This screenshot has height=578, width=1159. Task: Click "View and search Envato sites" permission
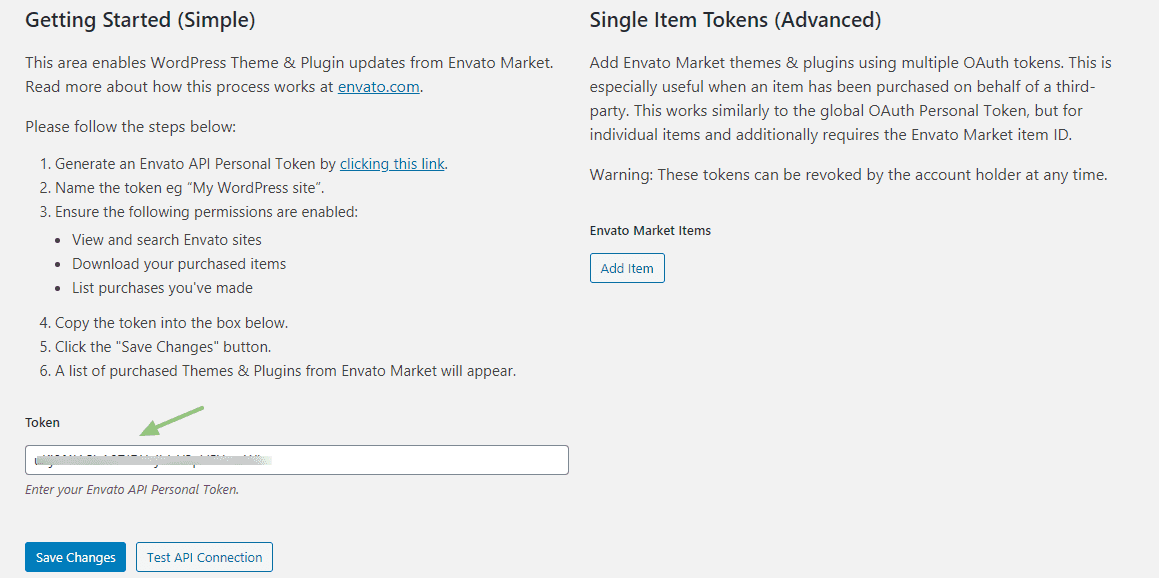pos(166,240)
